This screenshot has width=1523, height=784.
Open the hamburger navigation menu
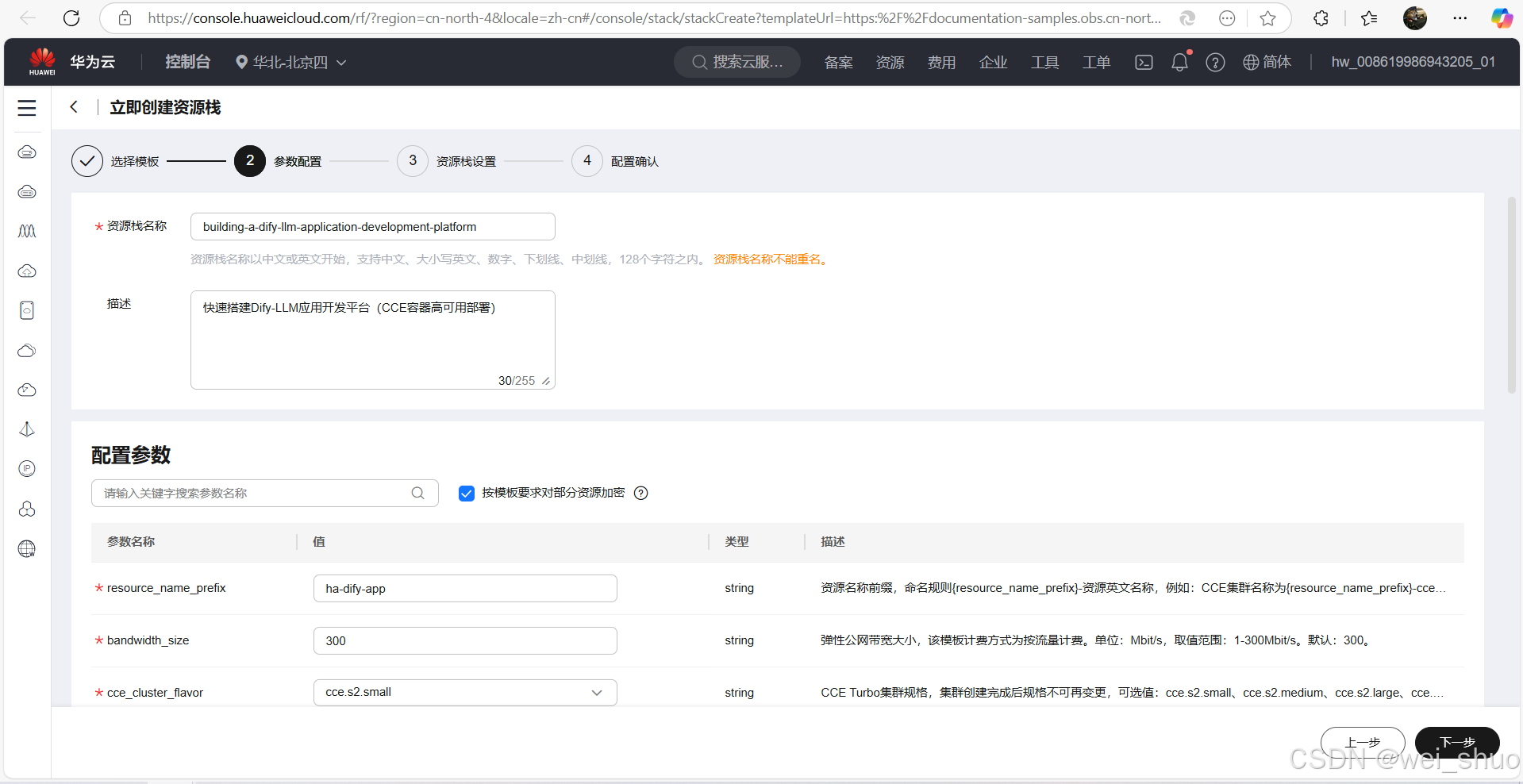pyautogui.click(x=26, y=108)
